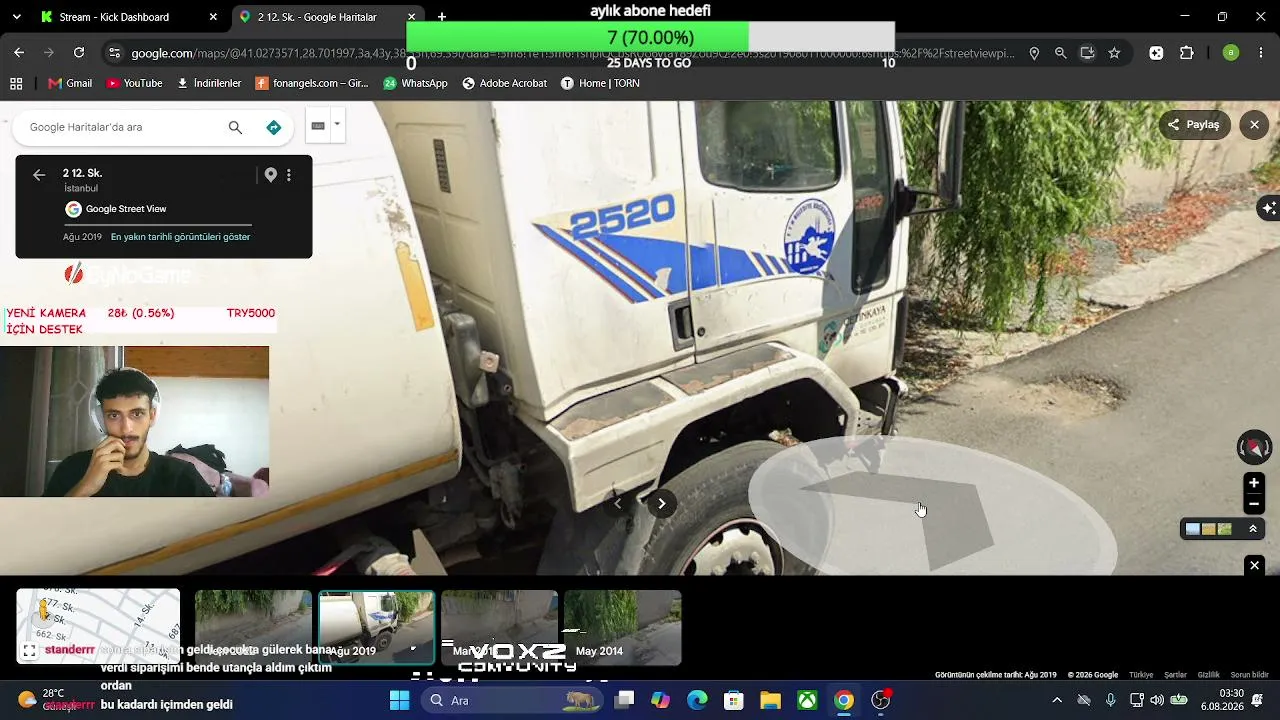
Task: Bookmark this page with the star icon
Action: click(x=1114, y=53)
